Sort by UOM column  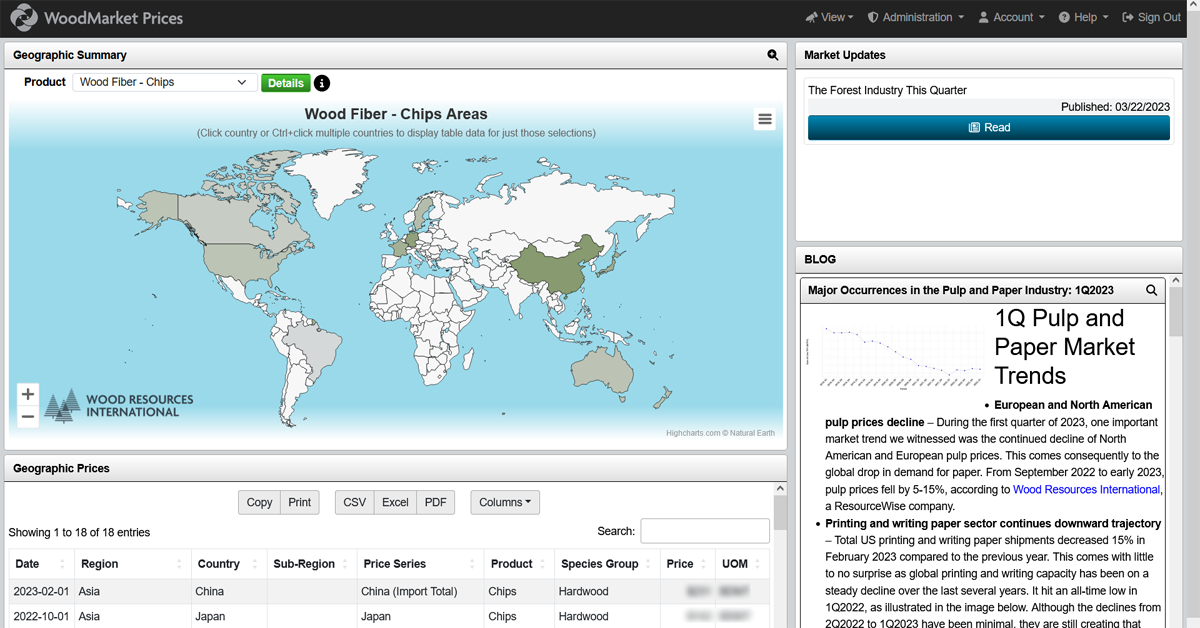coord(741,564)
